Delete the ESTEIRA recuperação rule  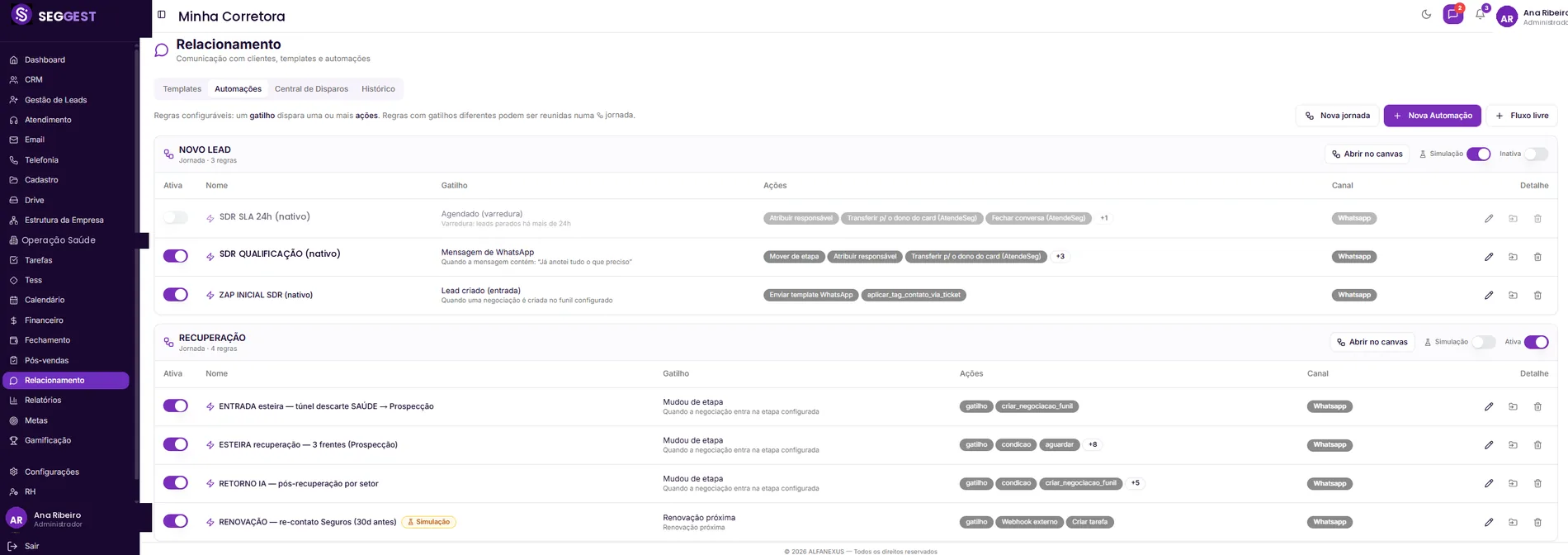(1537, 445)
